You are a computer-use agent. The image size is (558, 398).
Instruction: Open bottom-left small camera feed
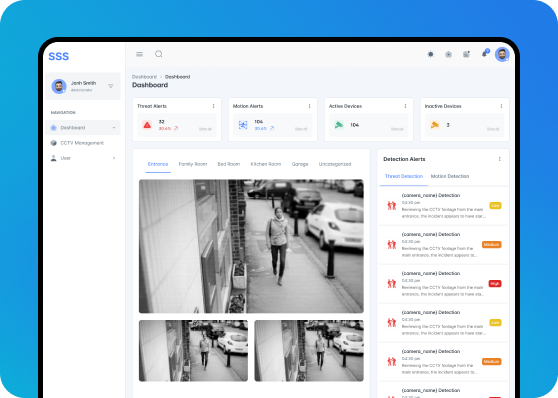pos(193,351)
